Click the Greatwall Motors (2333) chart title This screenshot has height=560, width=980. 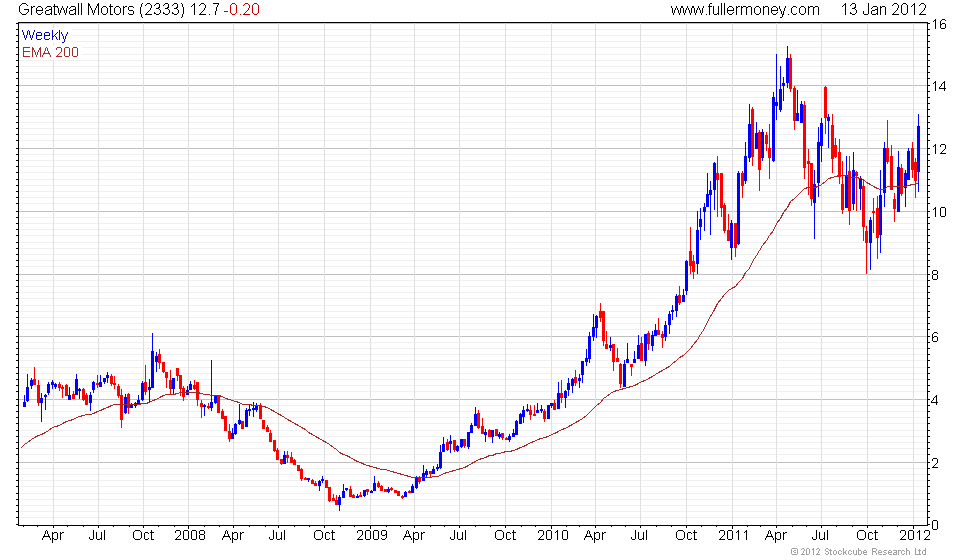[x=102, y=10]
